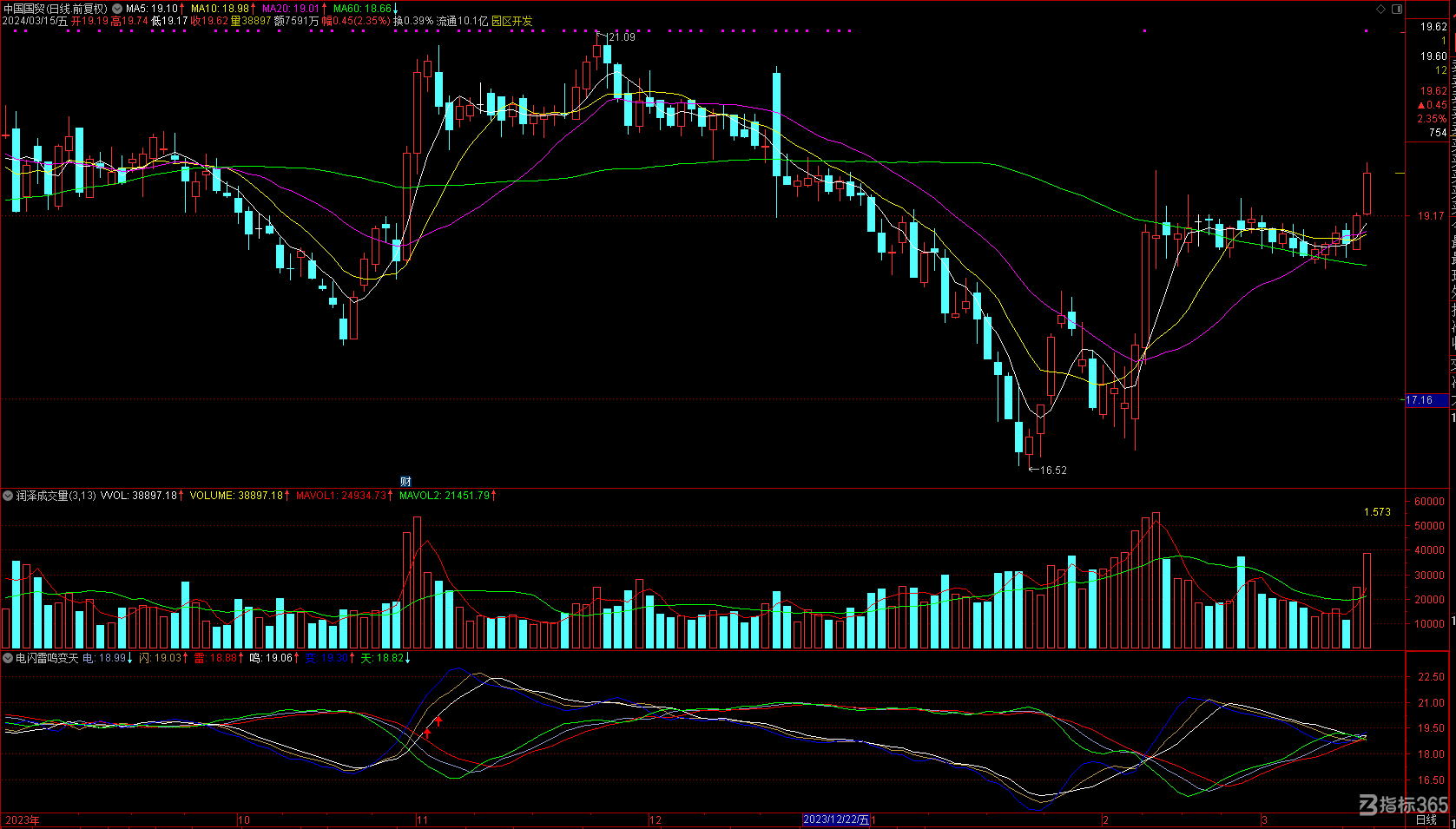Click the 19.17 price axis label
The width and height of the screenshot is (1456, 829).
point(1431,216)
